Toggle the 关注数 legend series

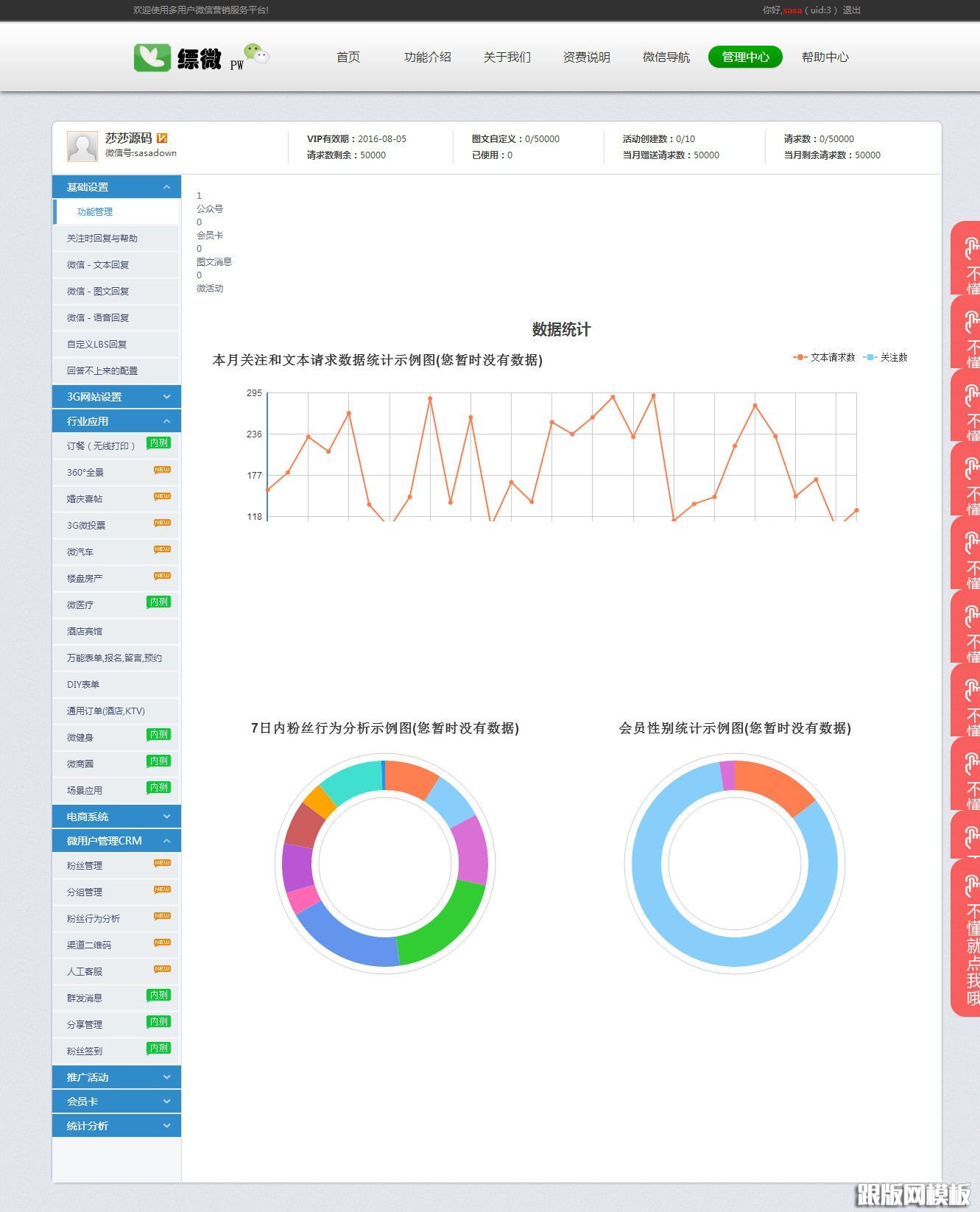click(x=886, y=357)
